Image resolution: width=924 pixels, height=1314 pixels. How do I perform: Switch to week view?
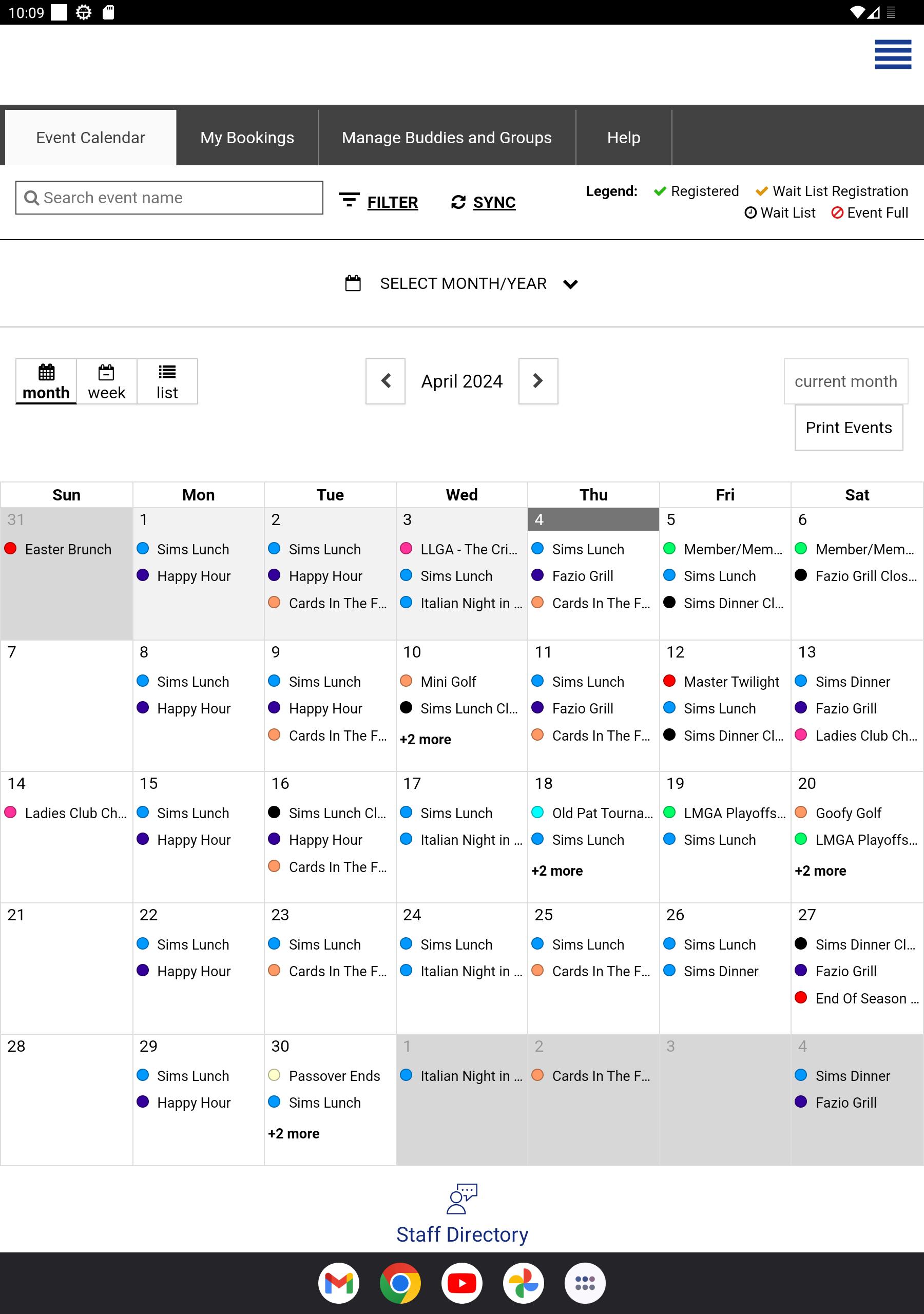tap(106, 382)
